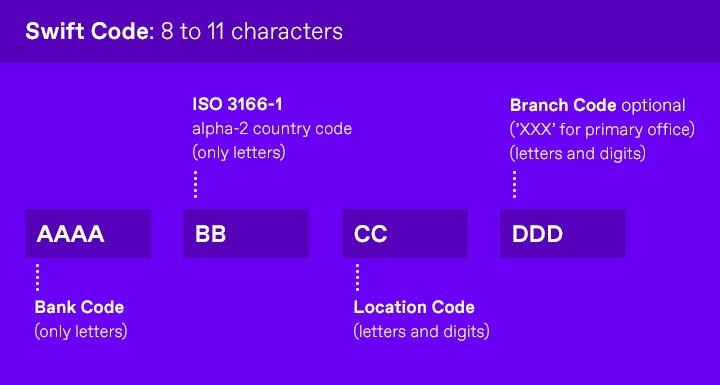The width and height of the screenshot is (720, 385).
Task: Click the Bank Code label
Action: coord(79,307)
